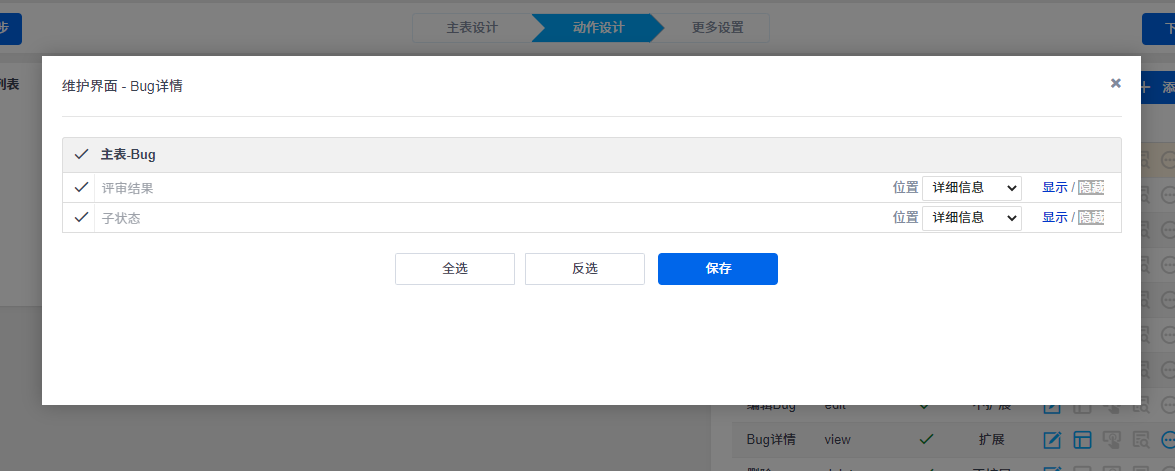1175x471 pixels.
Task: Switch to 动作设计 step tab
Action: coord(598,28)
